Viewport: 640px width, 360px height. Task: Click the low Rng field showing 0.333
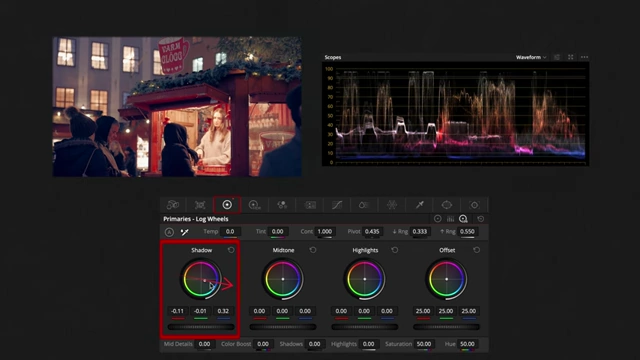420,231
